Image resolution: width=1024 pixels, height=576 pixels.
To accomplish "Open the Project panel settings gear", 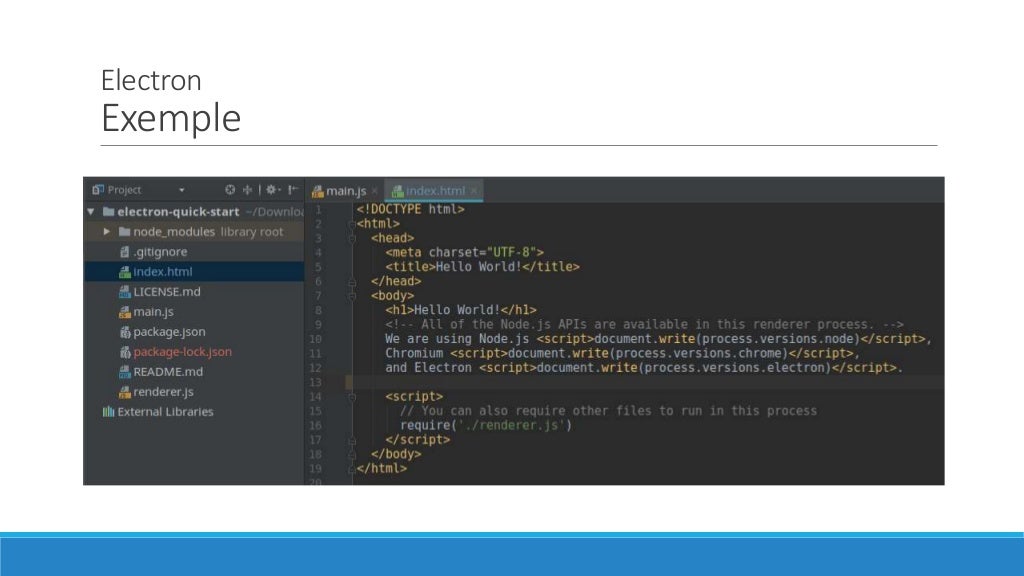I will (271, 189).
